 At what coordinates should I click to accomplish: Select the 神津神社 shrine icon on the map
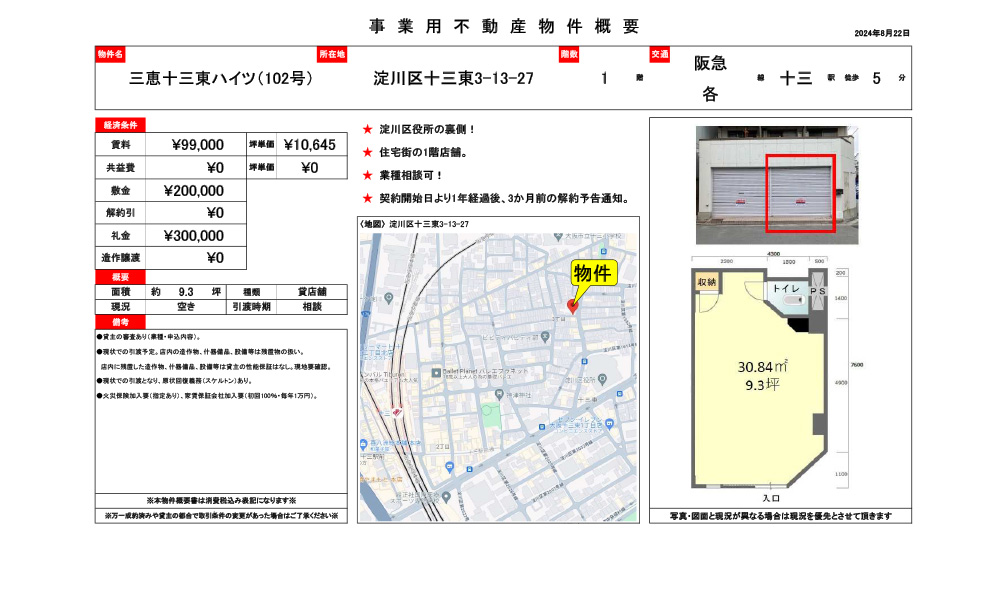[499, 394]
